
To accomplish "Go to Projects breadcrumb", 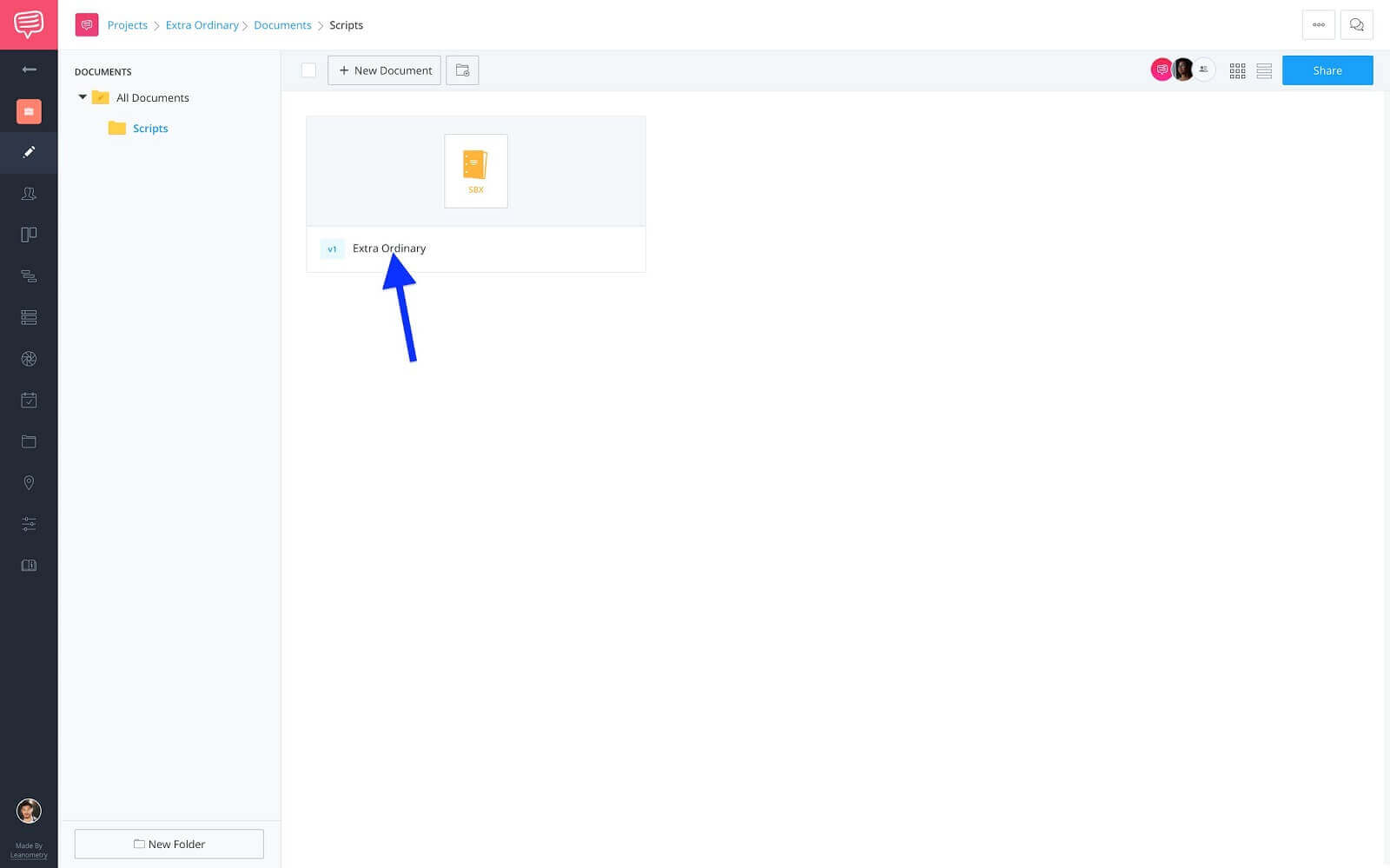I will click(128, 25).
